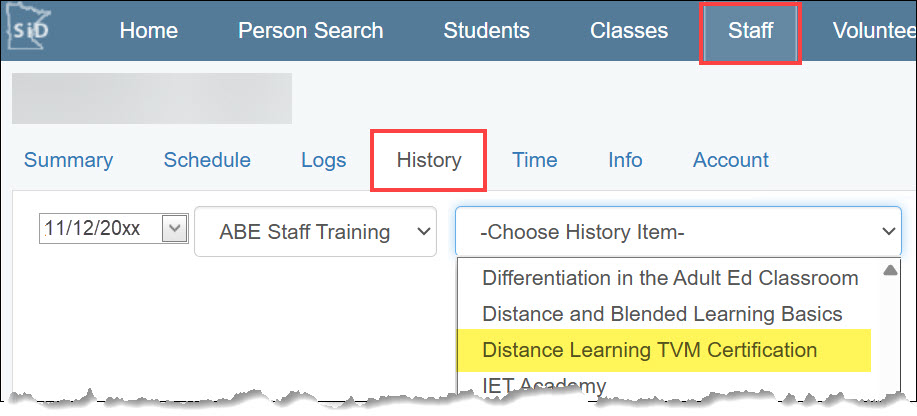
Task: Open the Choose History Item dropdown
Action: (x=679, y=233)
